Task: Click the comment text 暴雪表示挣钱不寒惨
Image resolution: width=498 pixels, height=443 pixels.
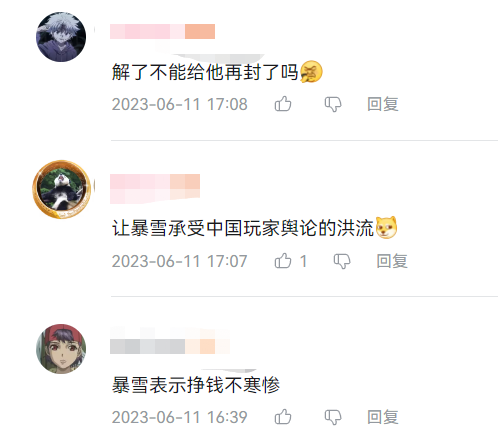Action: (196, 385)
